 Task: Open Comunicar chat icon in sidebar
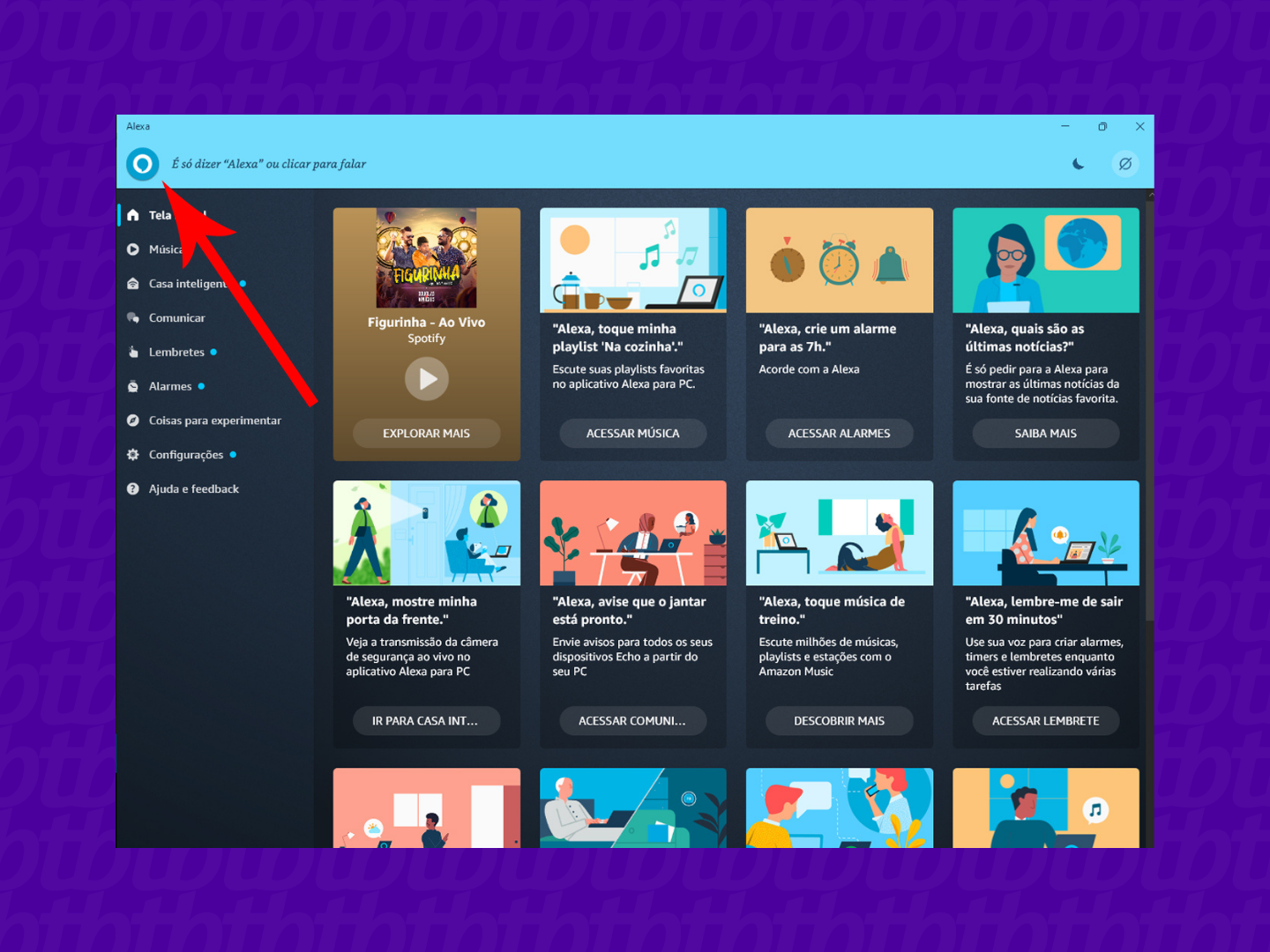133,318
